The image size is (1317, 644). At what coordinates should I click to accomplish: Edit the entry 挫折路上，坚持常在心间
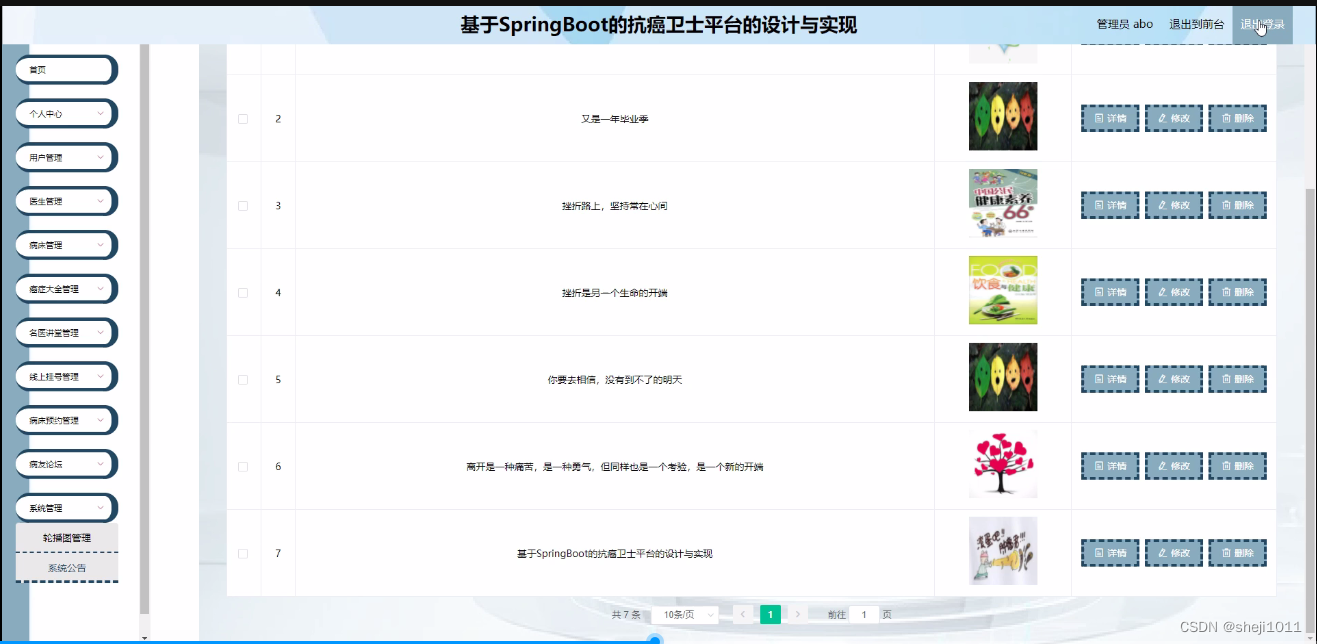[x=1173, y=204]
